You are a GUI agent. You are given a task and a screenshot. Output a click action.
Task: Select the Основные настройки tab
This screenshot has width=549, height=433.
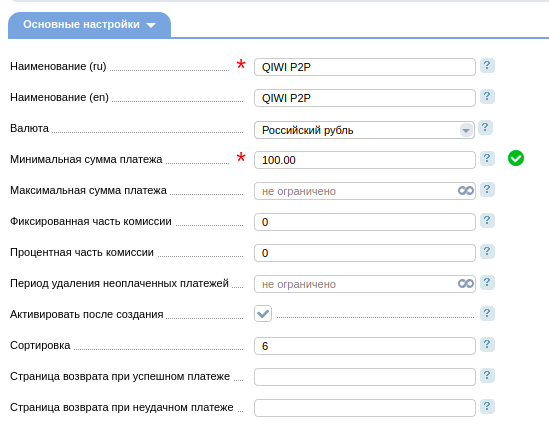pos(89,25)
